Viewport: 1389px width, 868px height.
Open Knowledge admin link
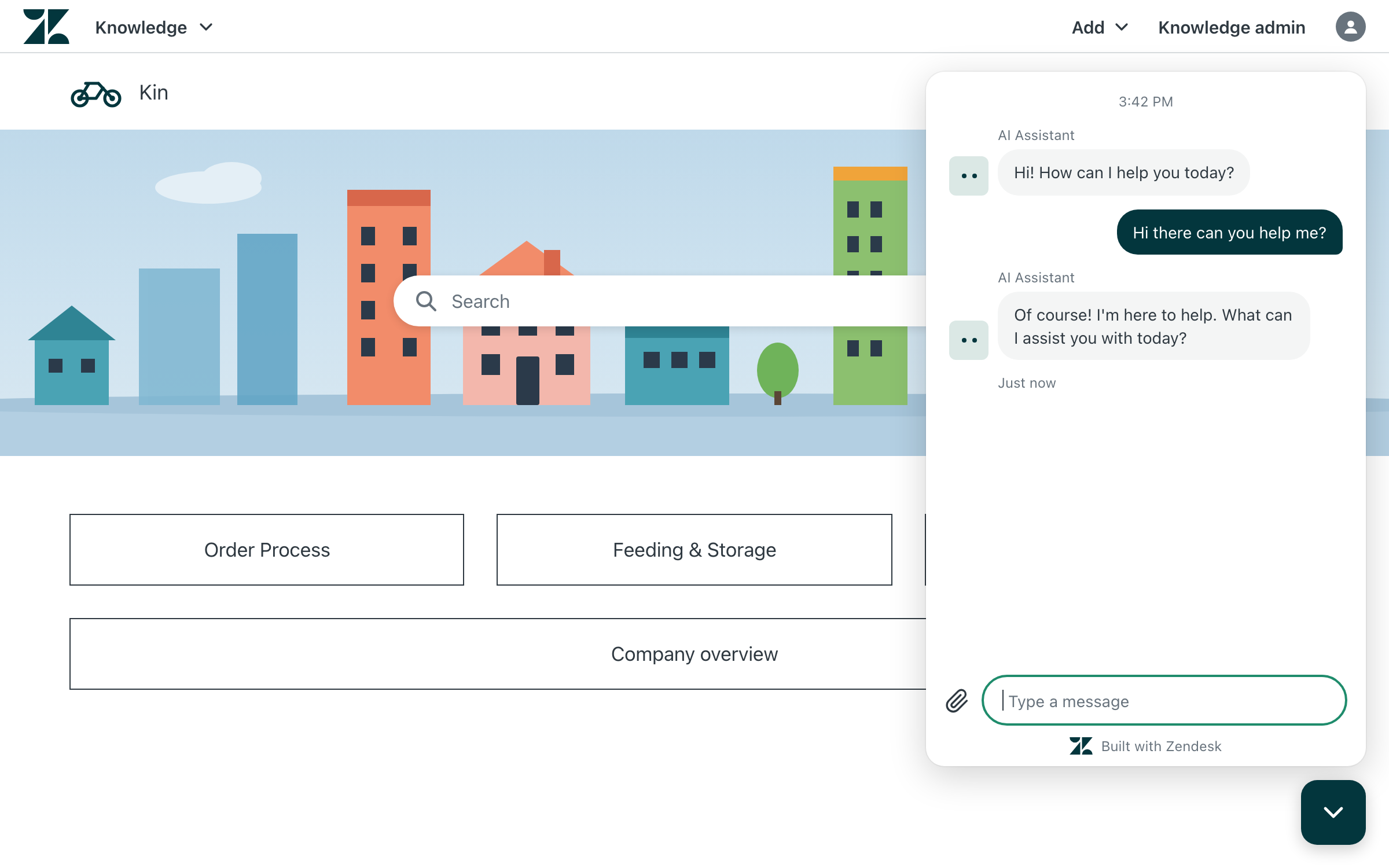pos(1232,27)
